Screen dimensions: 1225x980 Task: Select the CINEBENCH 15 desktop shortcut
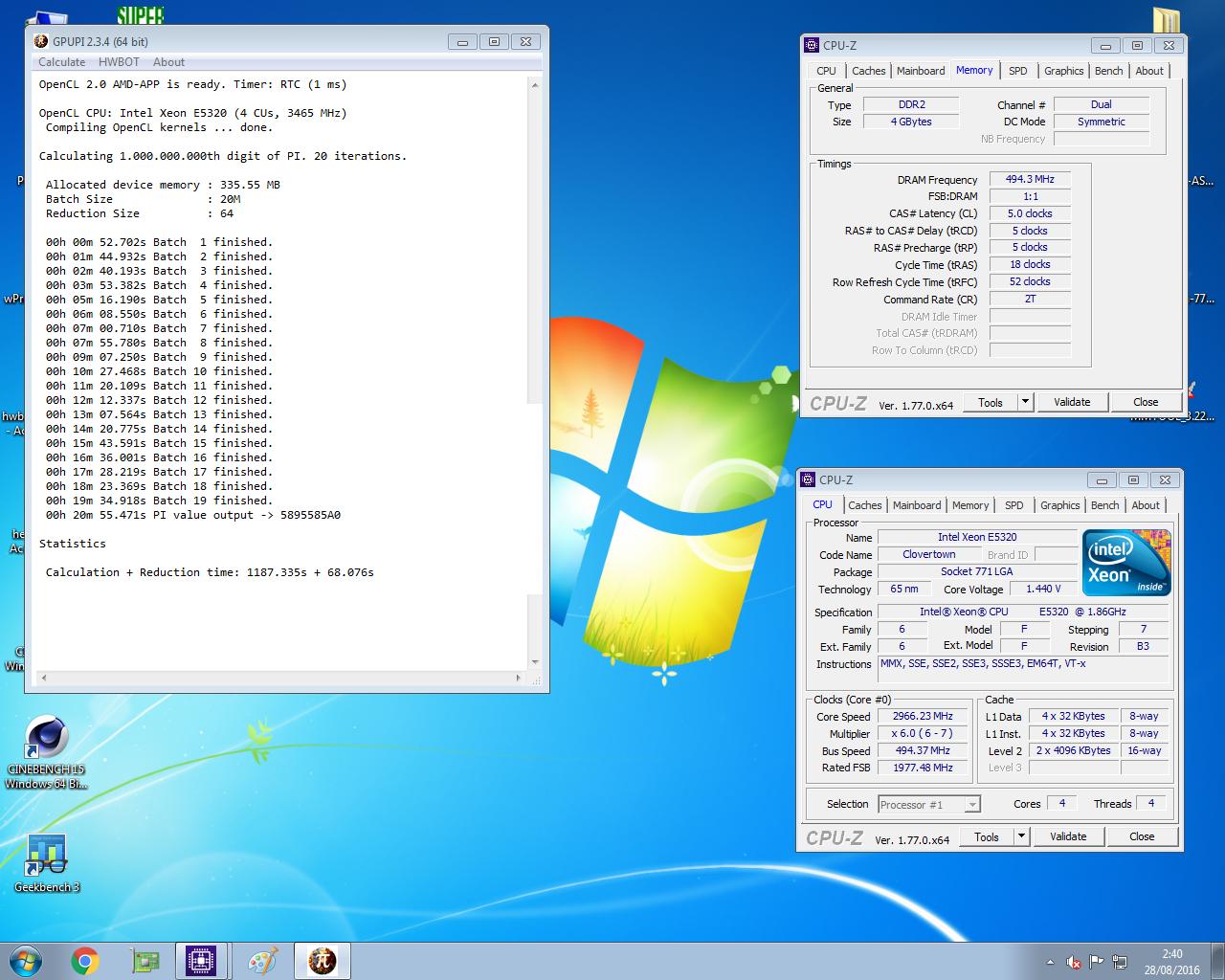tap(46, 752)
